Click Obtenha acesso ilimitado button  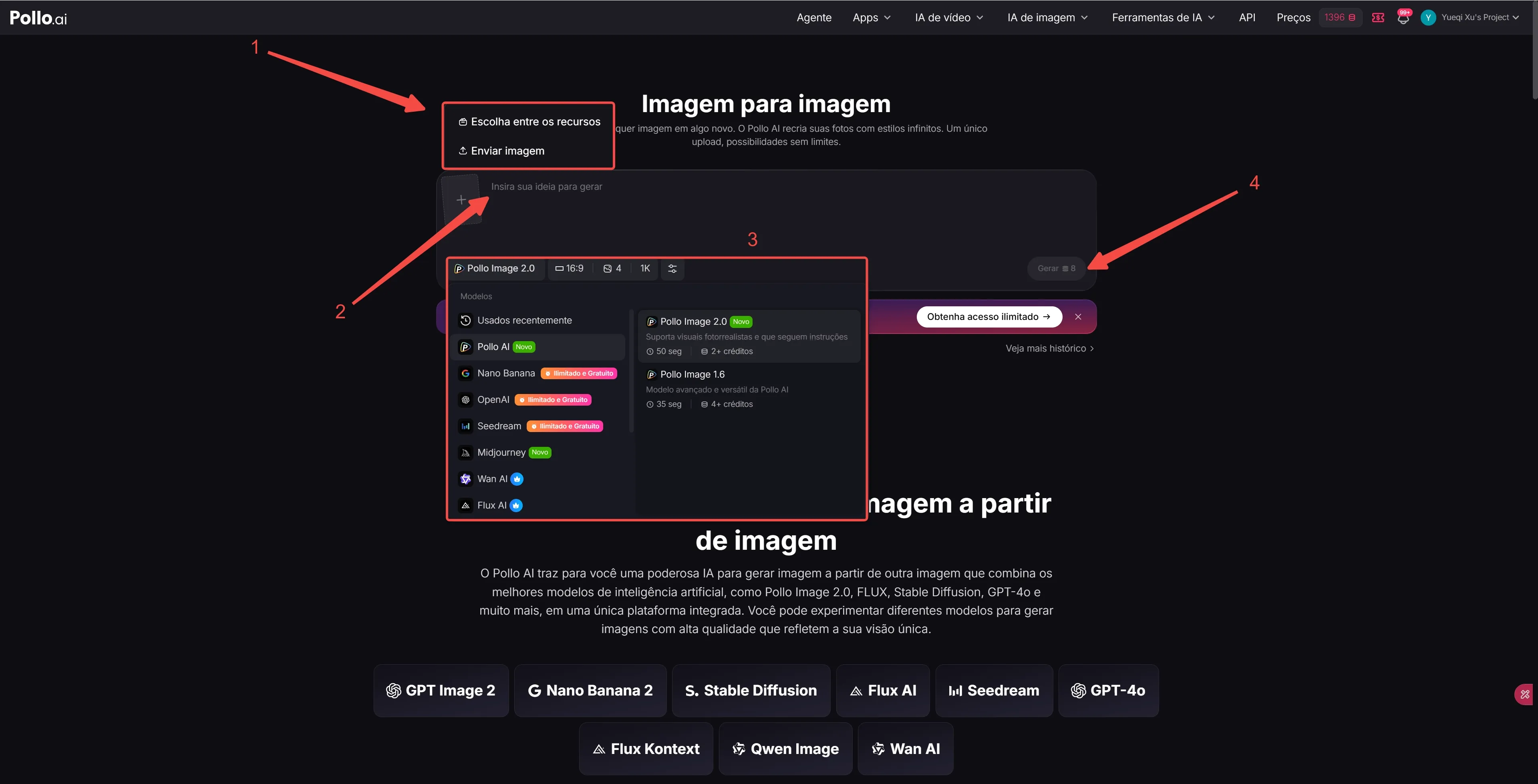pyautogui.click(x=989, y=317)
